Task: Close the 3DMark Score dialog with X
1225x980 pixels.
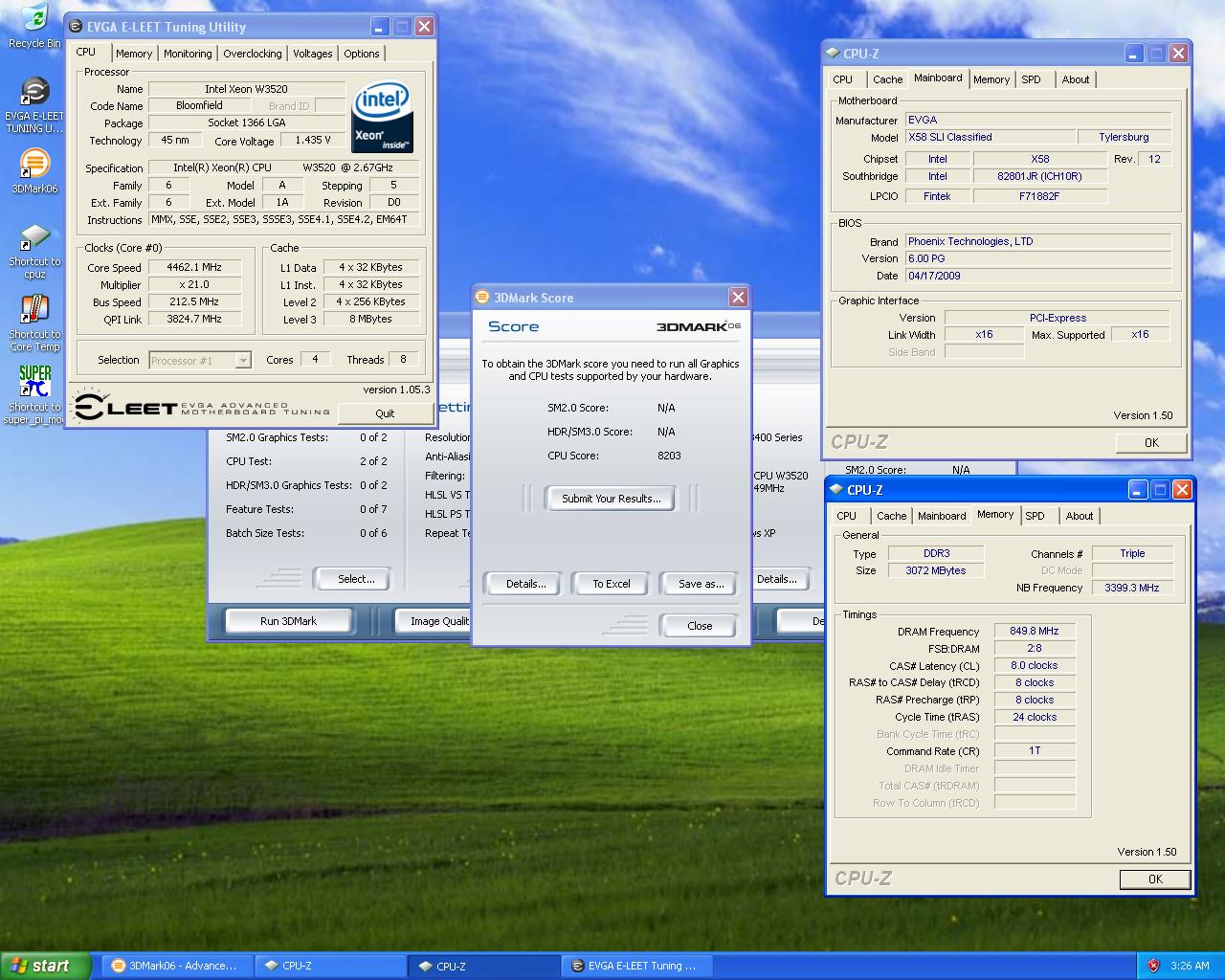Action: click(738, 298)
